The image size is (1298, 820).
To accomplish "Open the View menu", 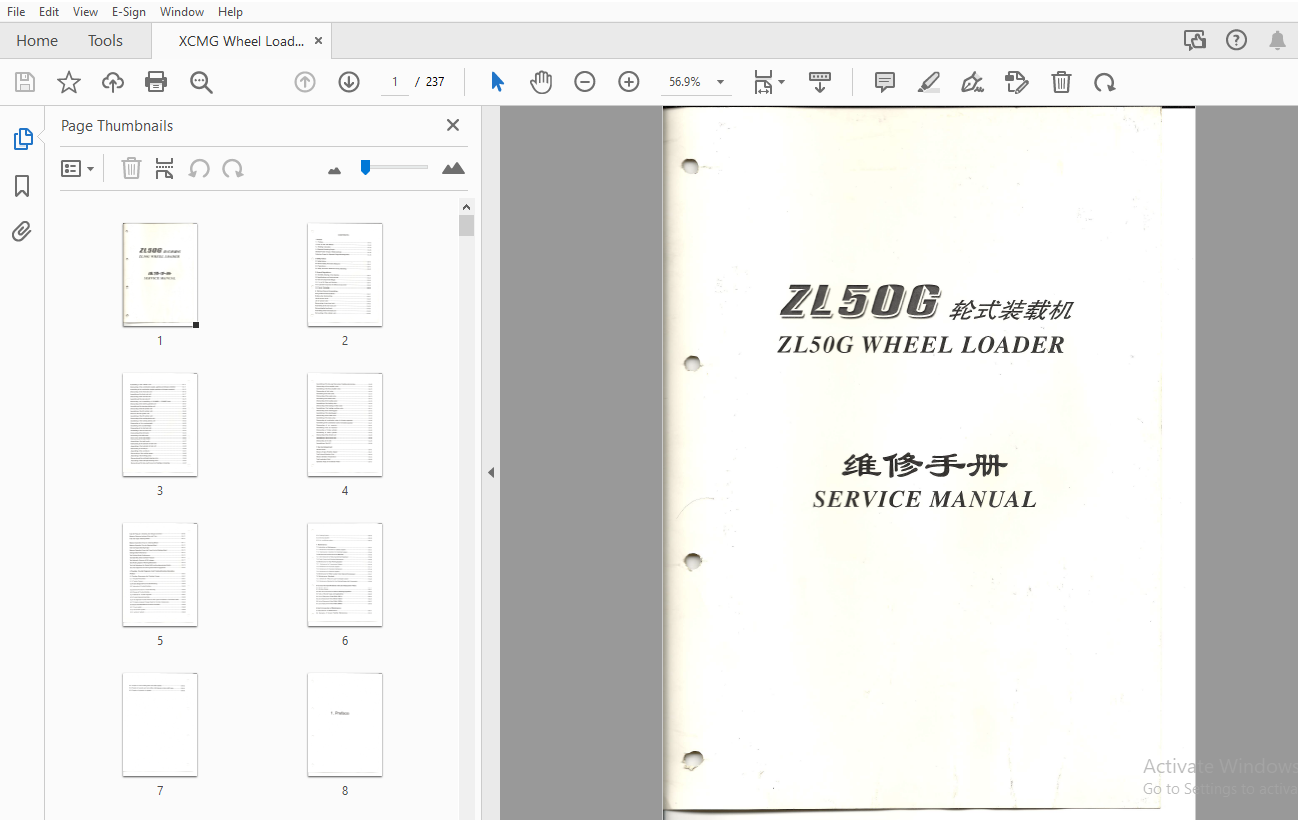I will tap(85, 11).
